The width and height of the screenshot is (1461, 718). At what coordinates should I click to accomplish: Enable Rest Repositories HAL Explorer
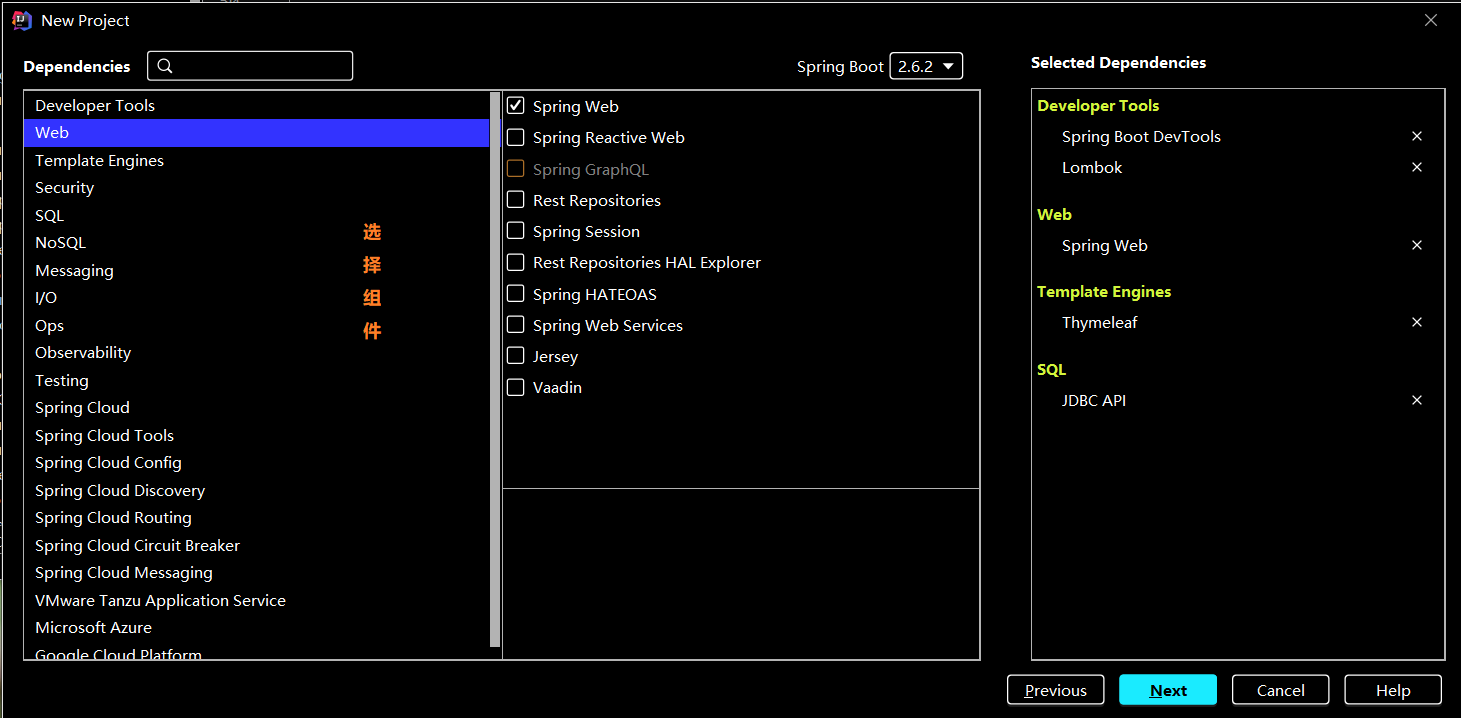click(x=516, y=262)
